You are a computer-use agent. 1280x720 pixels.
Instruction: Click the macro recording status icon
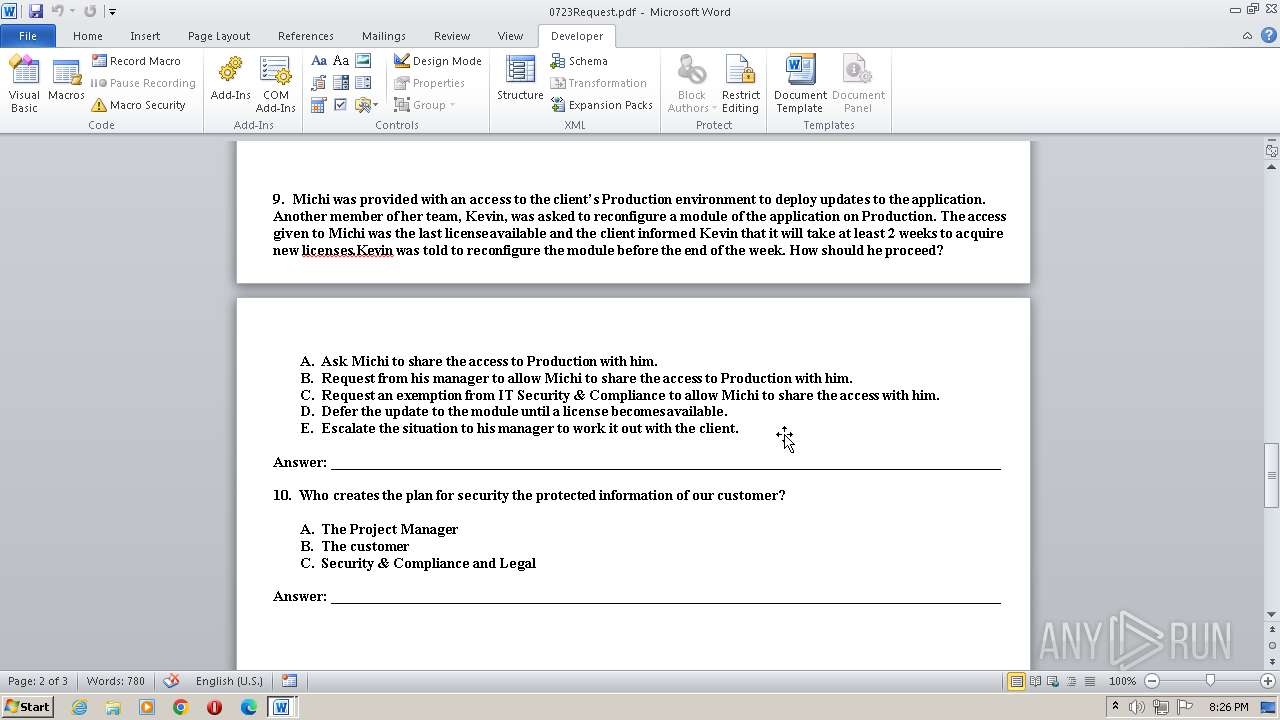coord(289,681)
